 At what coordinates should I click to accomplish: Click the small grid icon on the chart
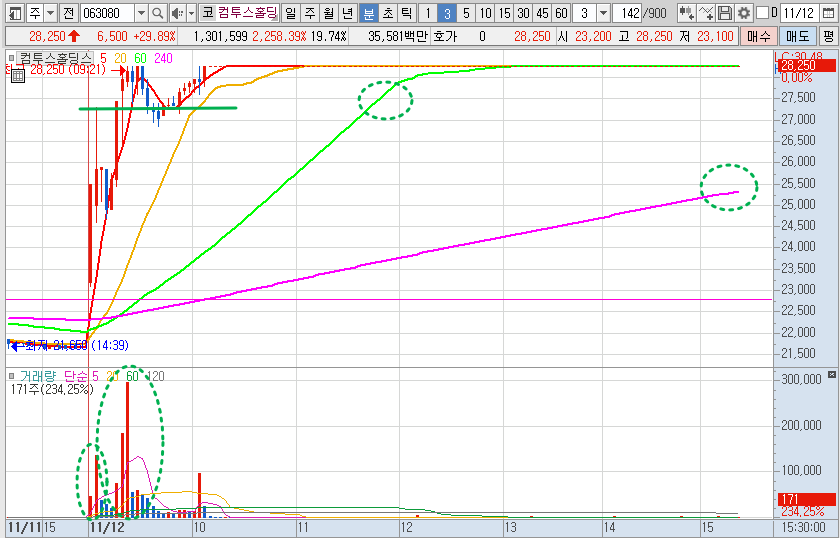[x=18, y=76]
